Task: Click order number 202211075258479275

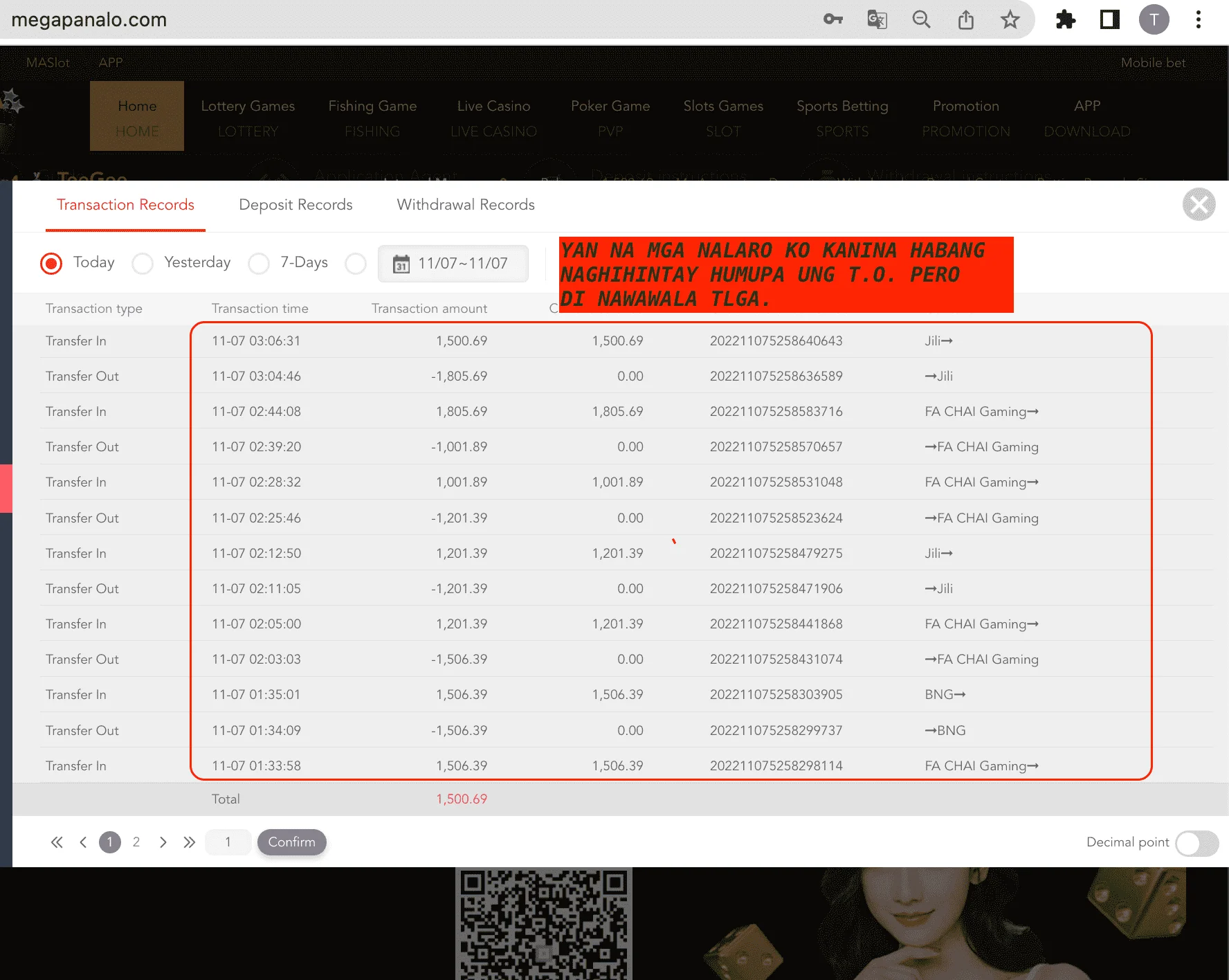Action: coord(776,554)
